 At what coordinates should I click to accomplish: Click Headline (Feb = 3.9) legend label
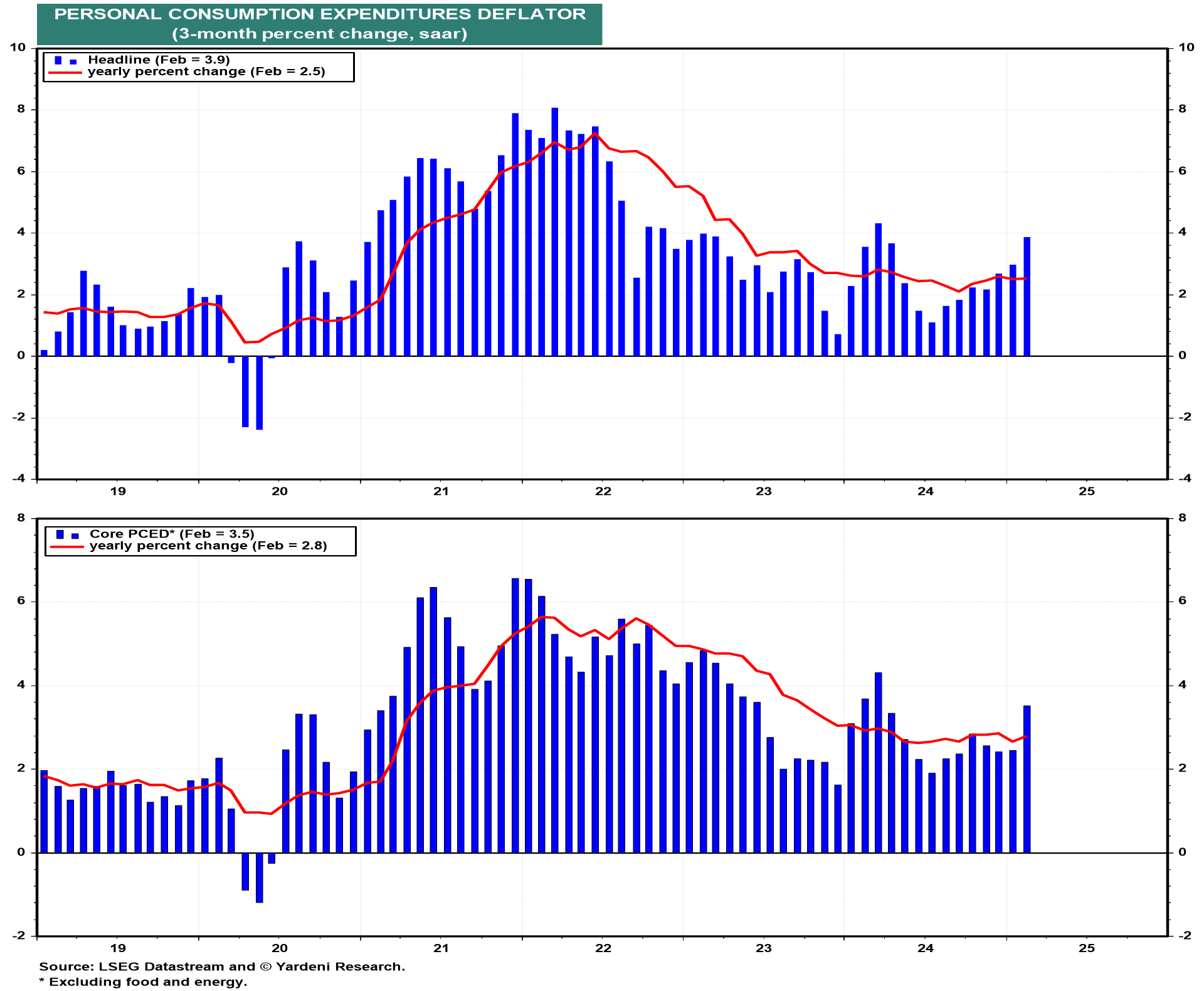tap(159, 60)
